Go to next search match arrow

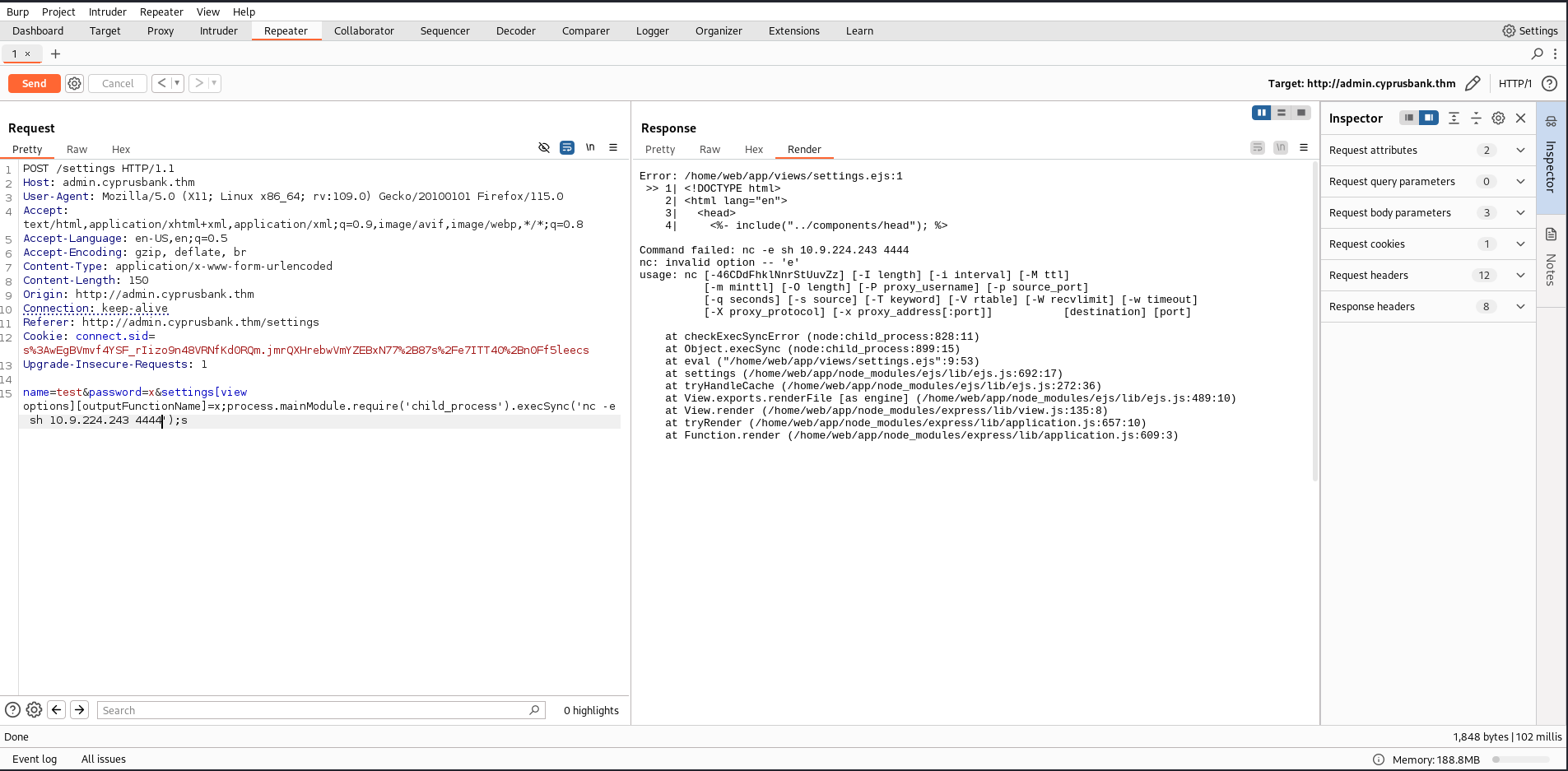pyautogui.click(x=80, y=709)
